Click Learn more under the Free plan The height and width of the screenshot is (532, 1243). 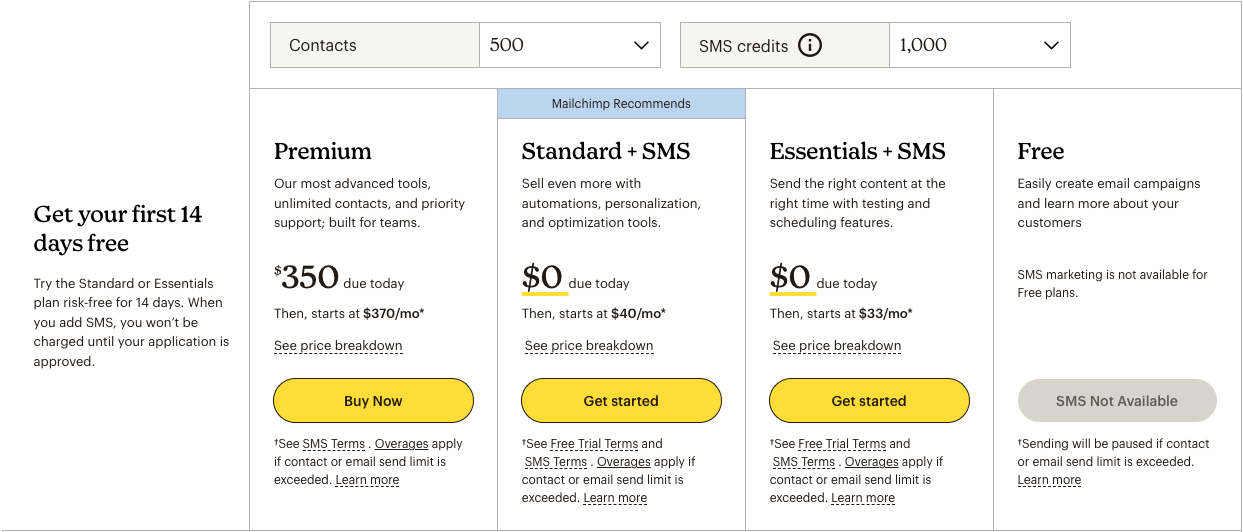click(1049, 480)
